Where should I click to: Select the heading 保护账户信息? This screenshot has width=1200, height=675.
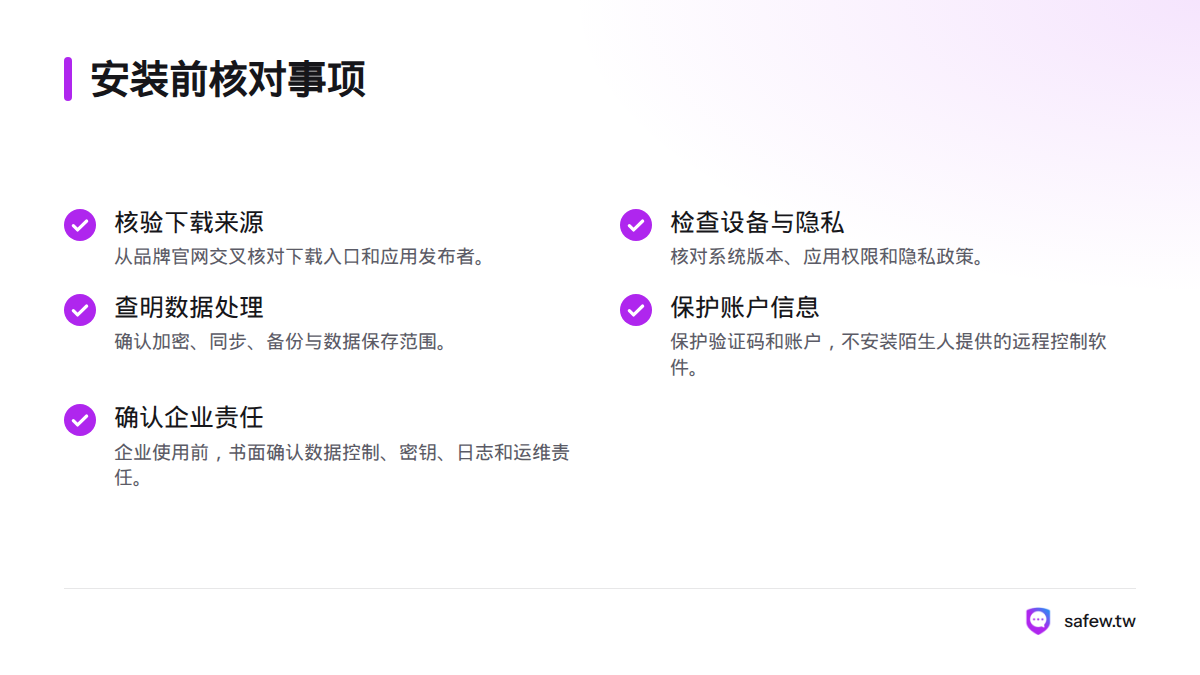(745, 307)
